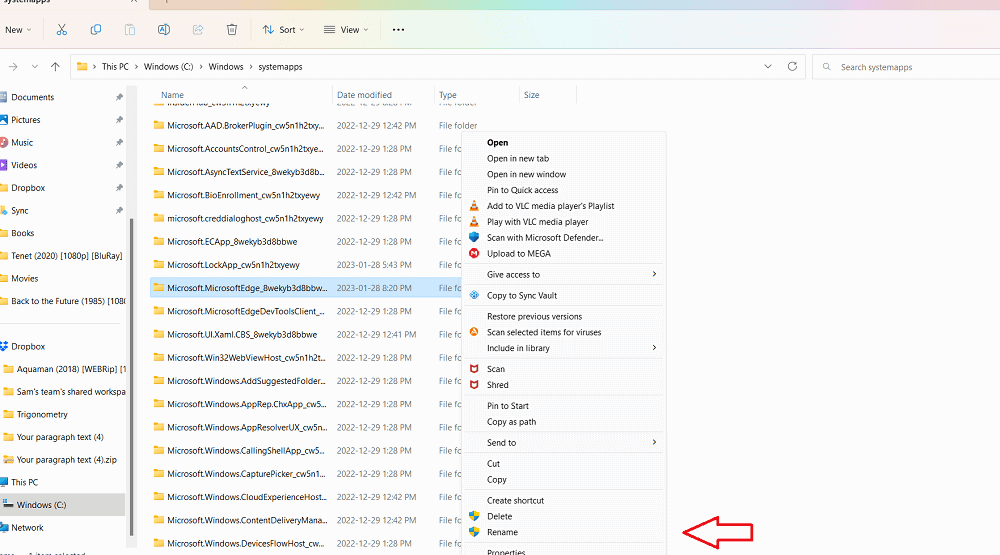Image resolution: width=1000 pixels, height=555 pixels.
Task: Select Network in the sidebar
Action: pyautogui.click(x=27, y=528)
